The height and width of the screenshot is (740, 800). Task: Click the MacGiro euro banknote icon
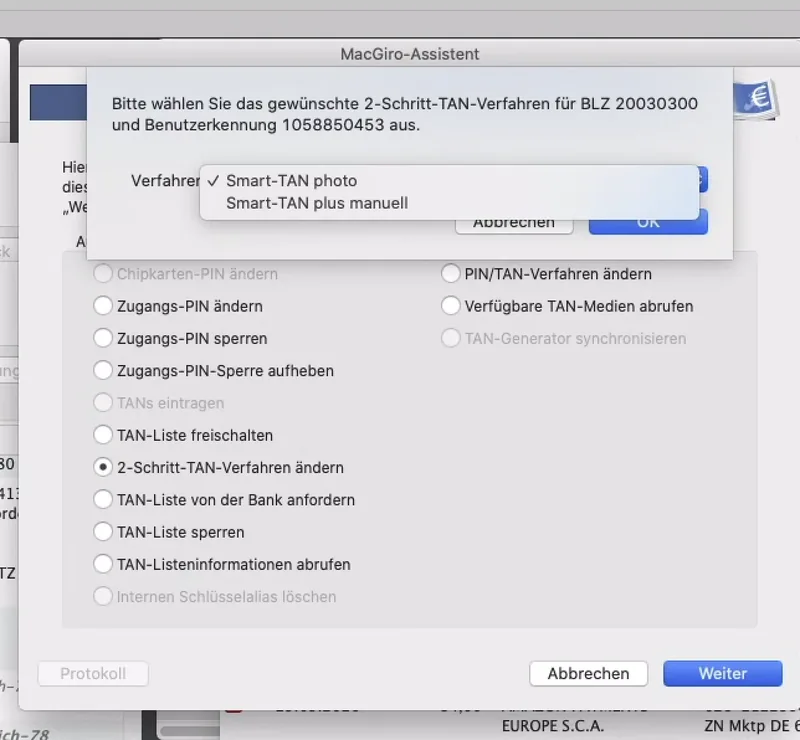[x=757, y=100]
